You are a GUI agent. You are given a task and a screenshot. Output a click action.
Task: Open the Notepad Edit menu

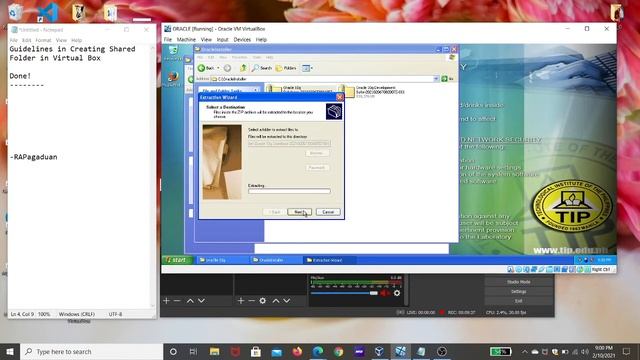click(27, 40)
